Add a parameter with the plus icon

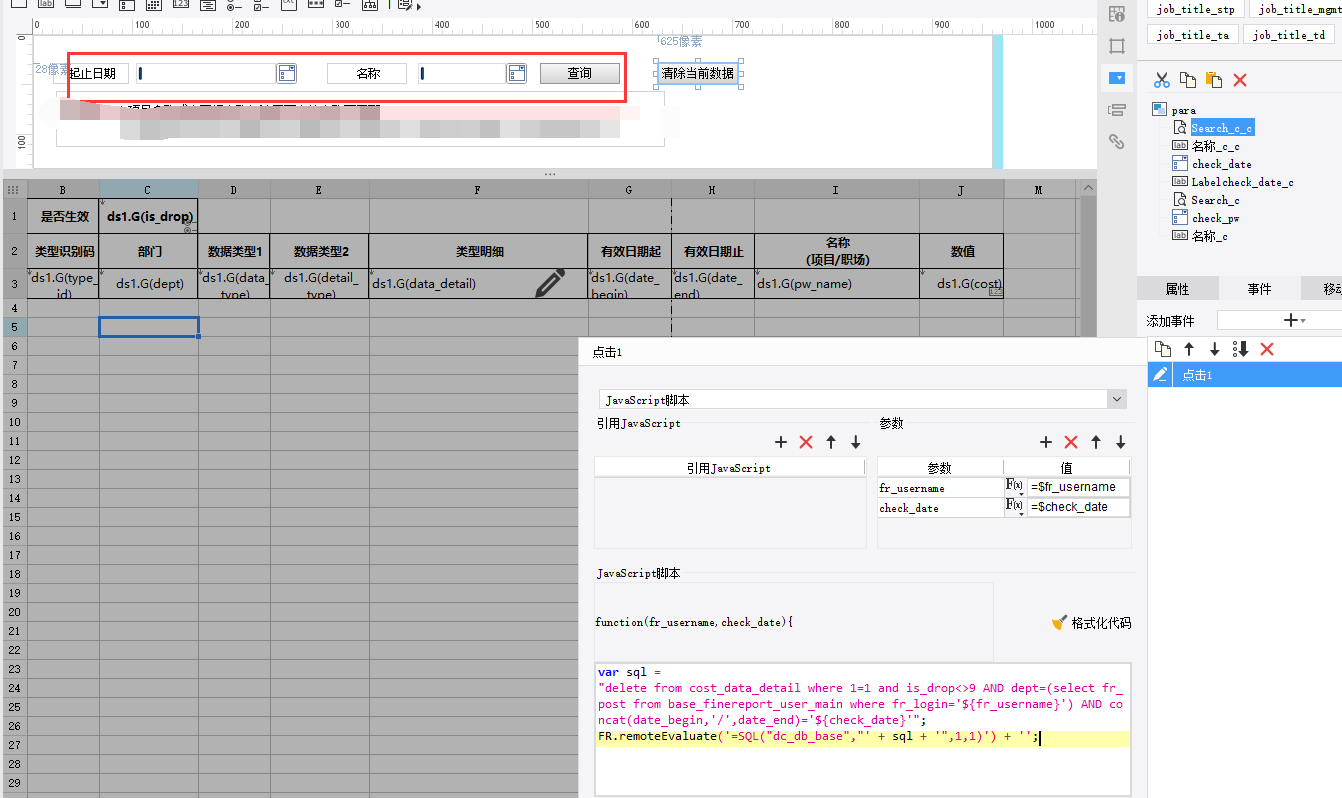[1046, 442]
